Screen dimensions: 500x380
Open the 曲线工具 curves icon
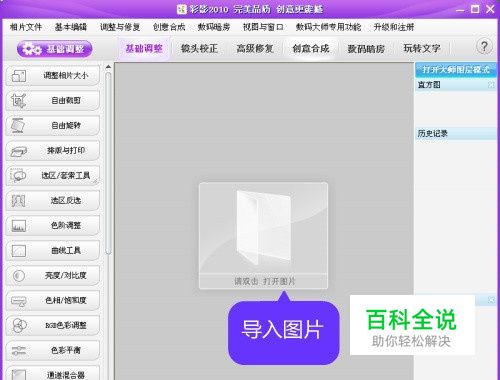point(19,251)
